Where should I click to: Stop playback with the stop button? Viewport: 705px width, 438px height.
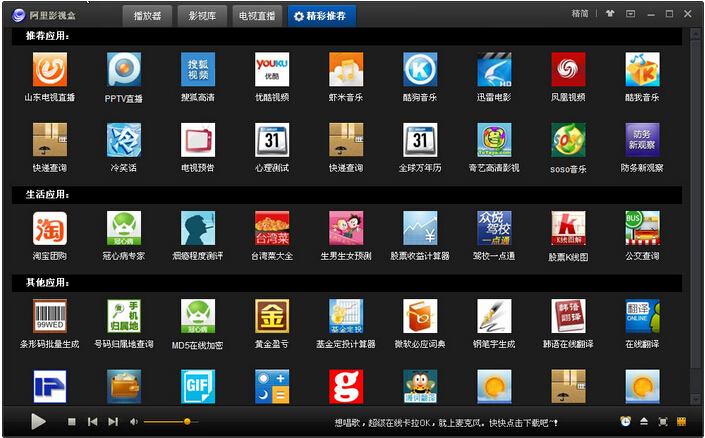pyautogui.click(x=71, y=422)
